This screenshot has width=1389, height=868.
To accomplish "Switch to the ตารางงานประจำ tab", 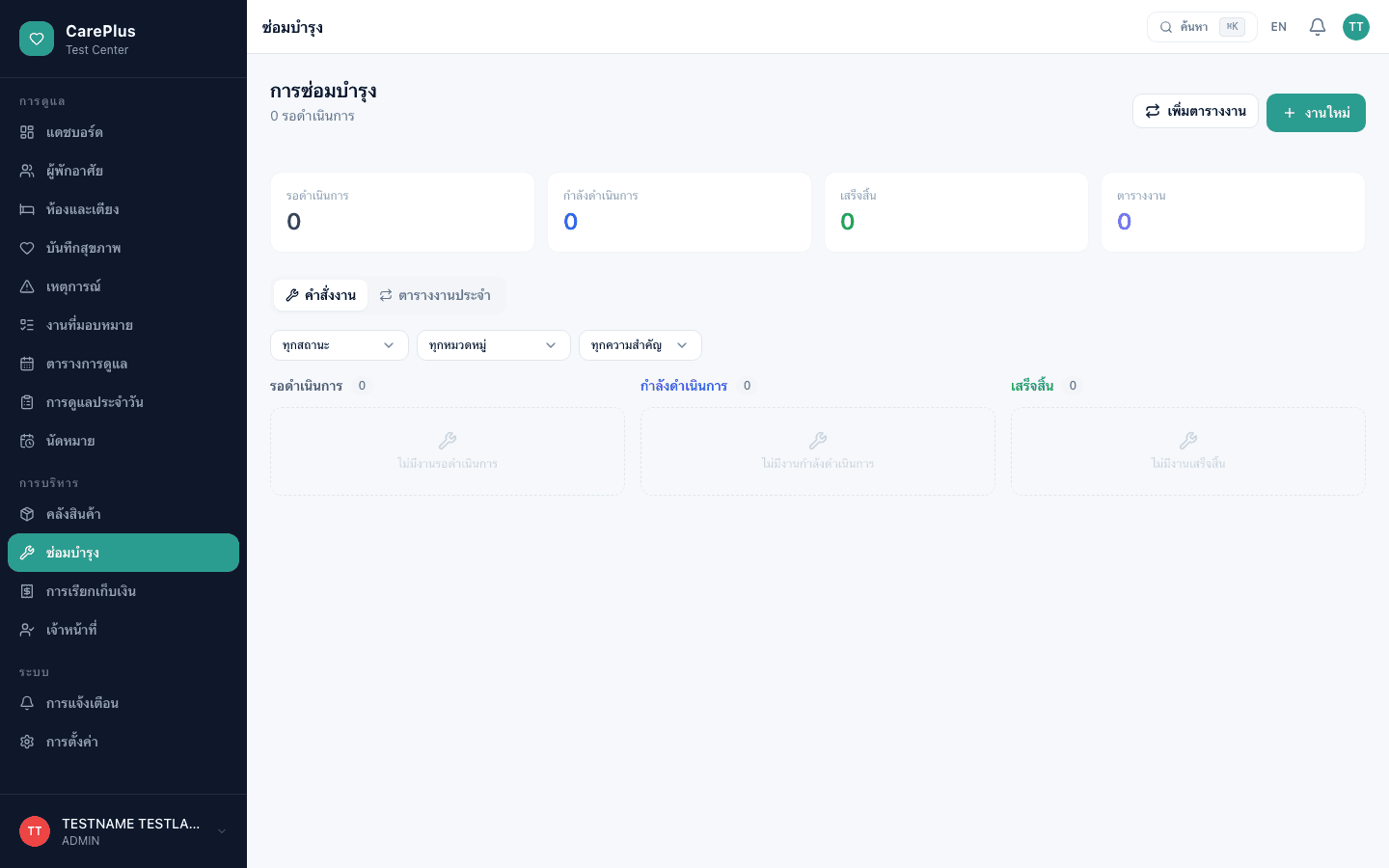I will click(435, 295).
